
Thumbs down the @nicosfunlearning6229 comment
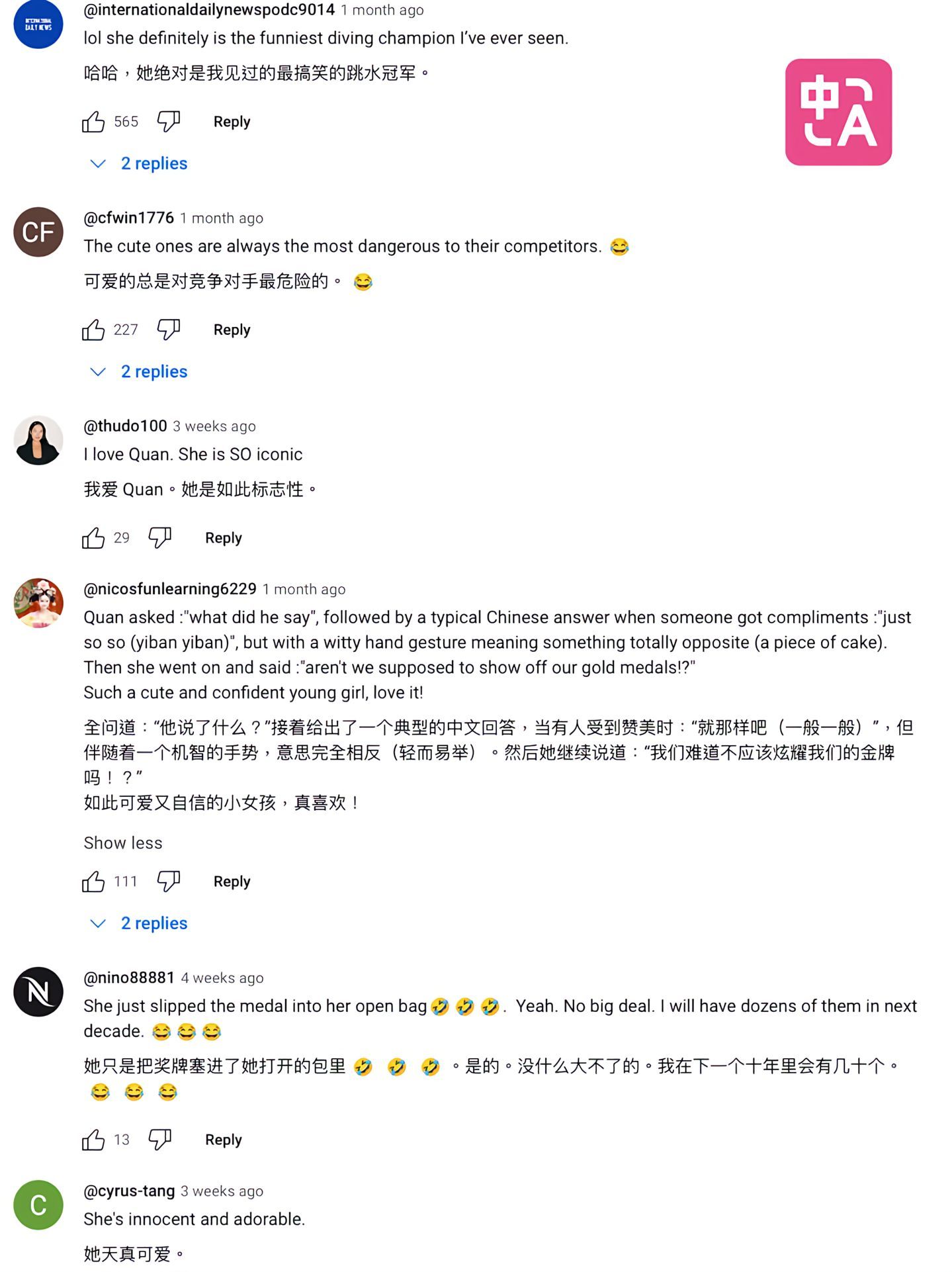coord(169,881)
